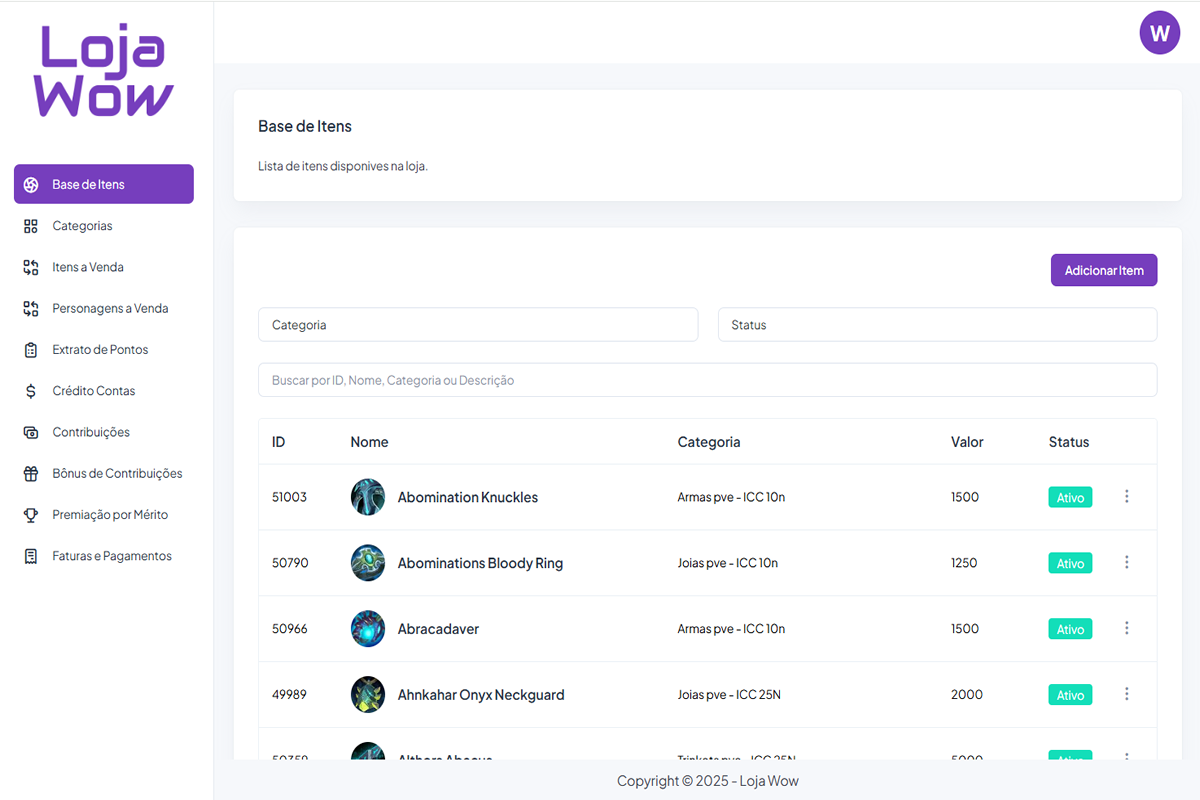This screenshot has width=1200, height=800.
Task: Click the Abracadaver item thumbnail
Action: point(368,629)
